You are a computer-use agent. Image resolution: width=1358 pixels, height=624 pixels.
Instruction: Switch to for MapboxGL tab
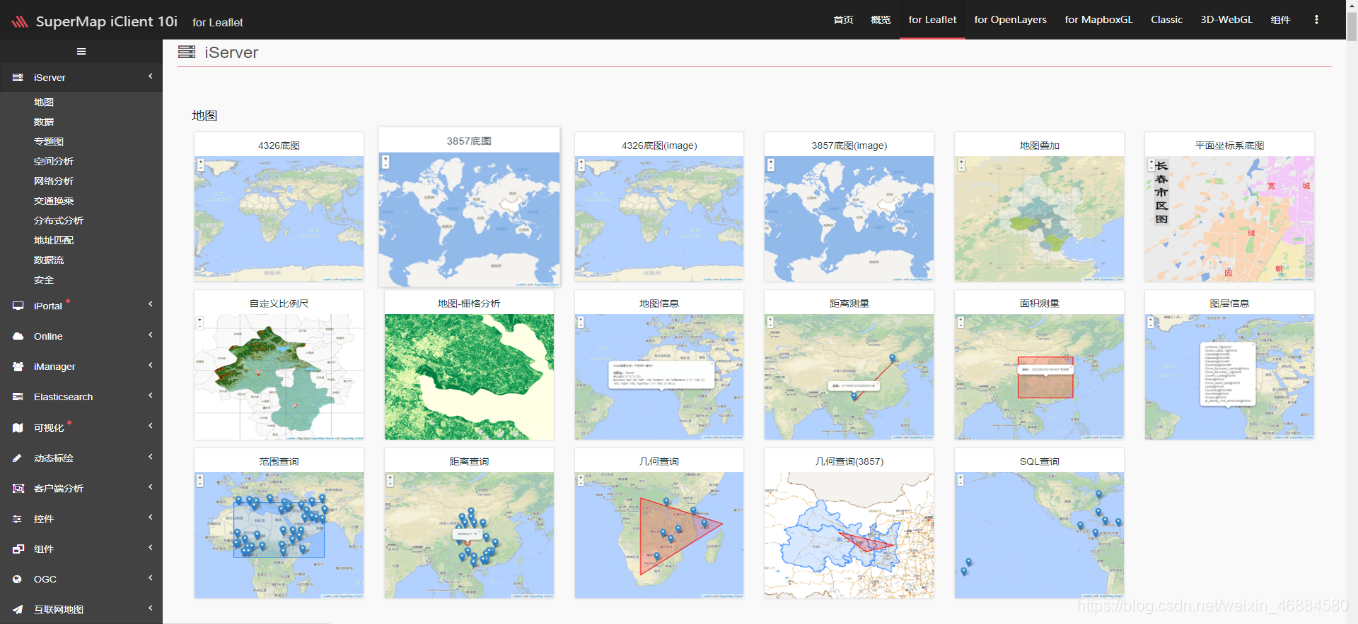coord(1098,20)
